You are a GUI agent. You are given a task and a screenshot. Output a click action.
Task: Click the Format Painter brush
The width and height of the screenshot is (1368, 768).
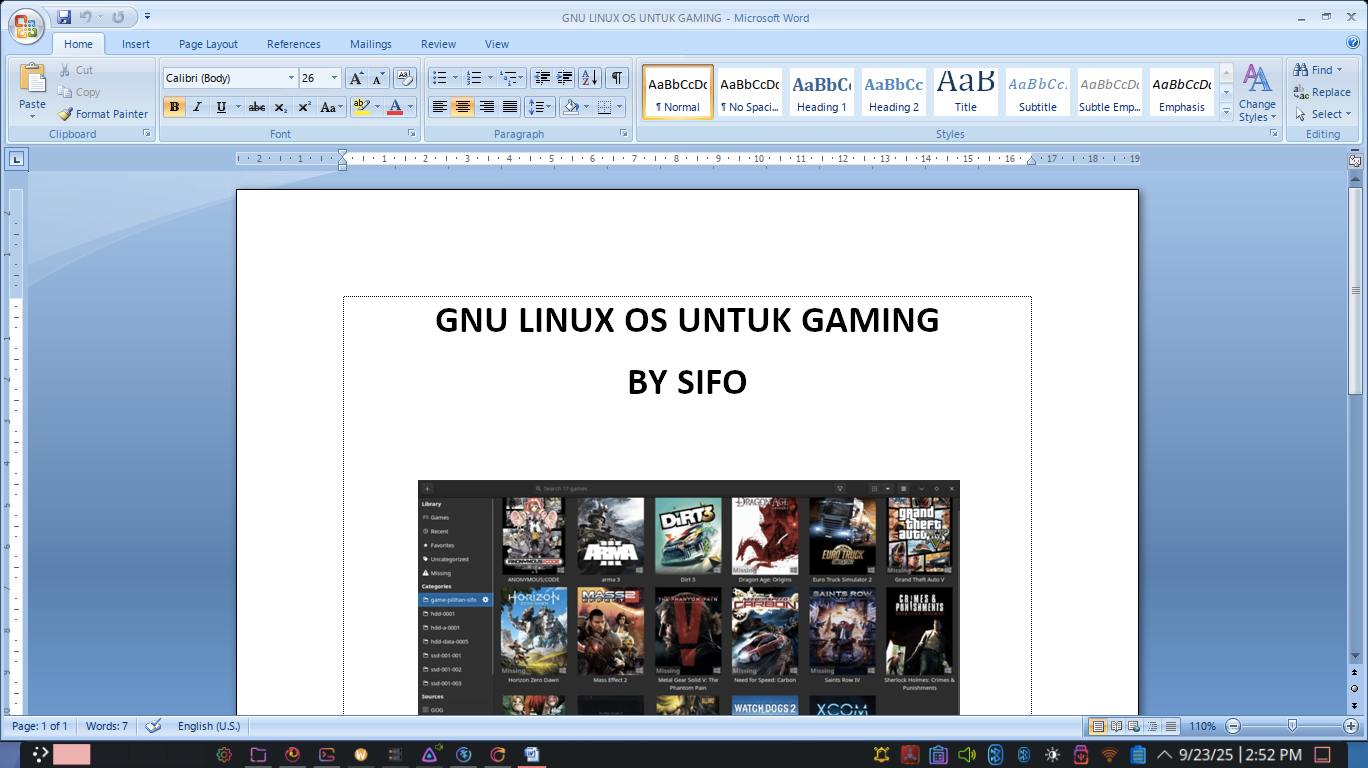tap(102, 114)
